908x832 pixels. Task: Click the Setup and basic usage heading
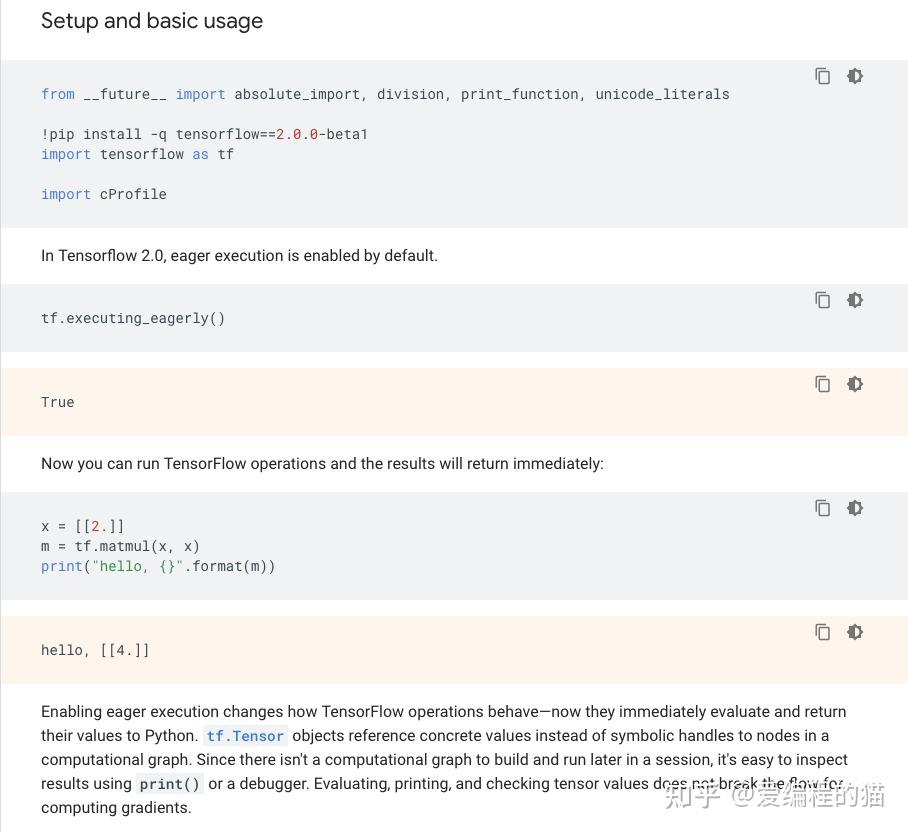click(152, 21)
